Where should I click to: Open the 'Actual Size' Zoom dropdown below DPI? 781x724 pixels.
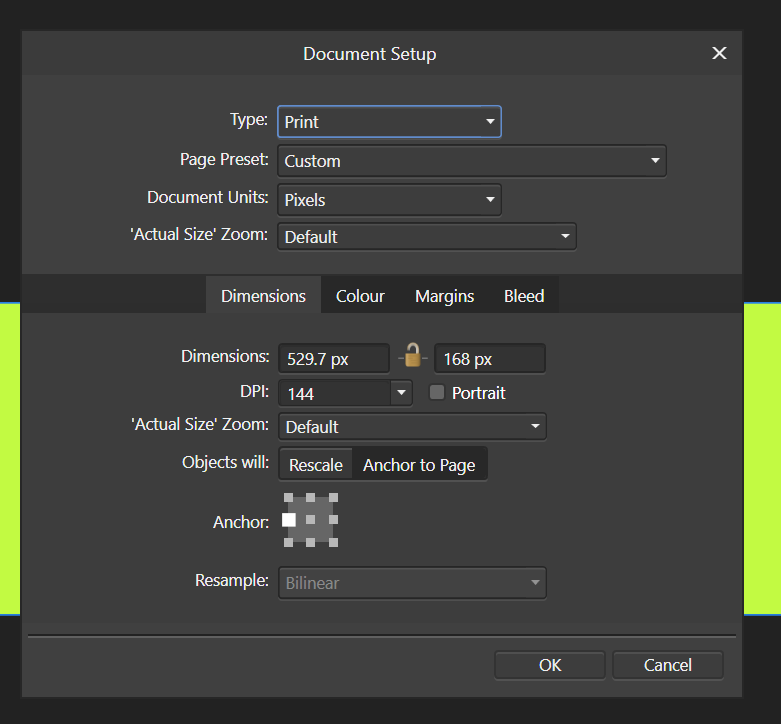point(412,427)
